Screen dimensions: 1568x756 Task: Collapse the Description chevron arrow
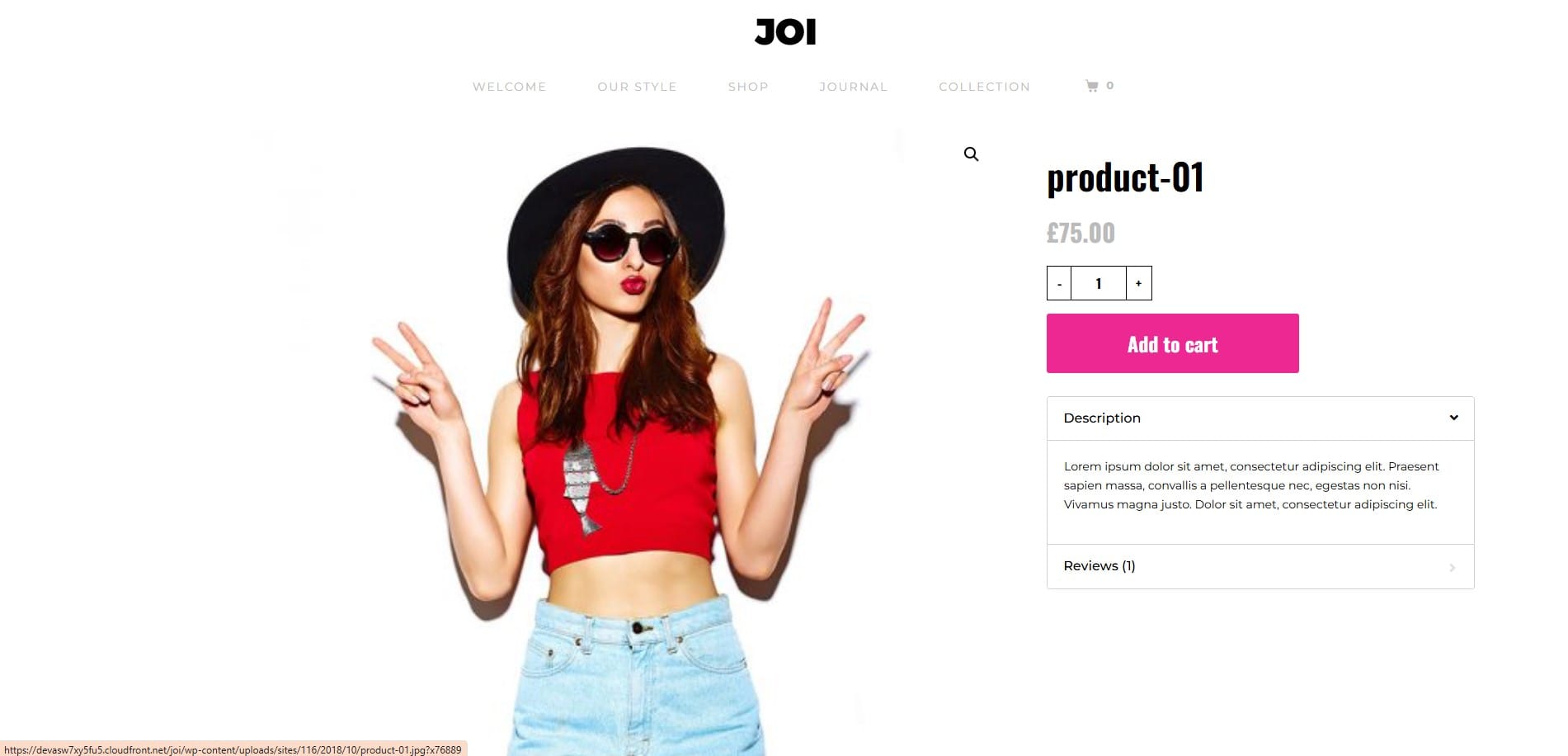(x=1453, y=418)
